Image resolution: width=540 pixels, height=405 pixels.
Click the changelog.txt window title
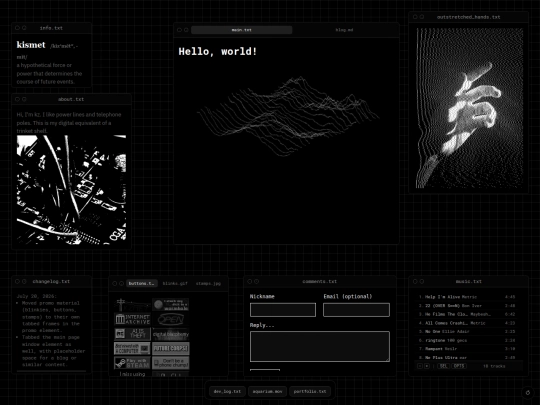click(51, 281)
